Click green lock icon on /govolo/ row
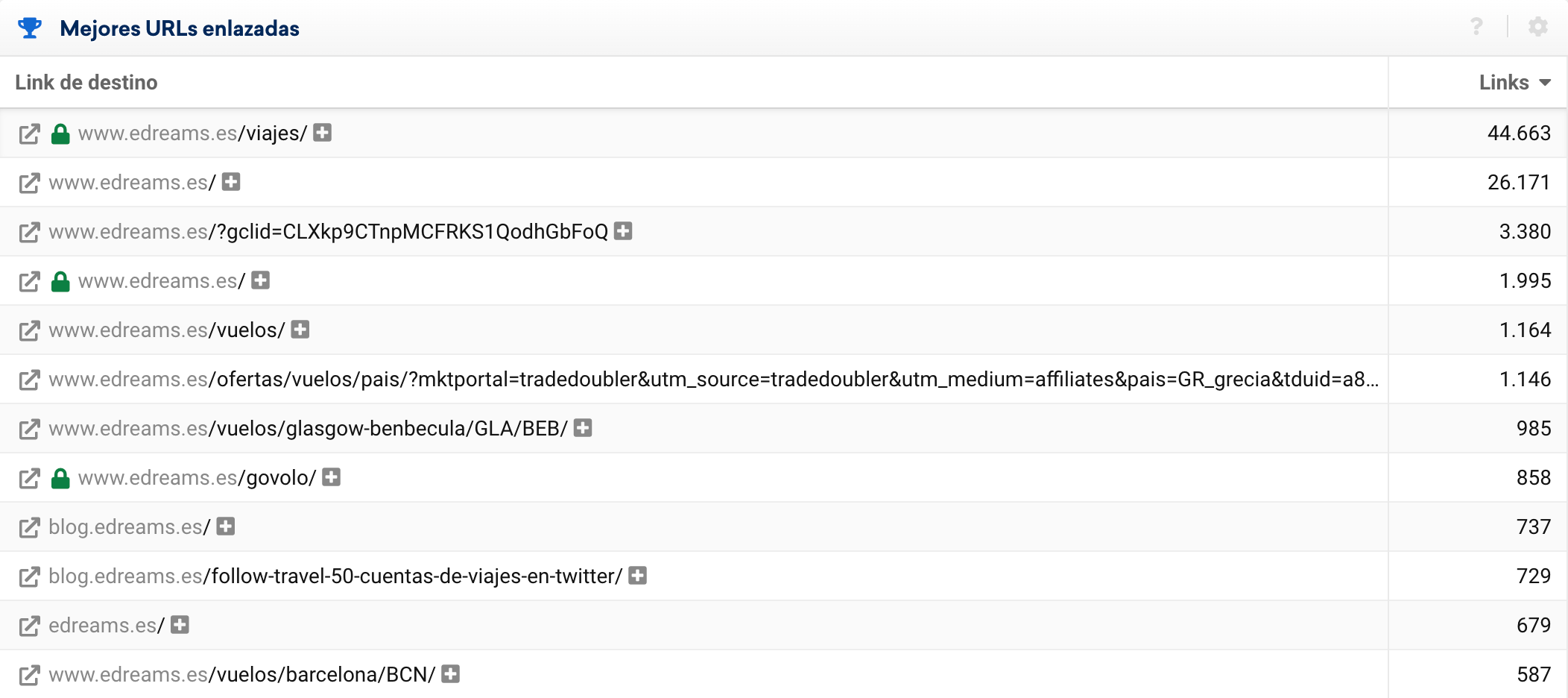Image resolution: width=1568 pixels, height=698 pixels. [x=60, y=478]
